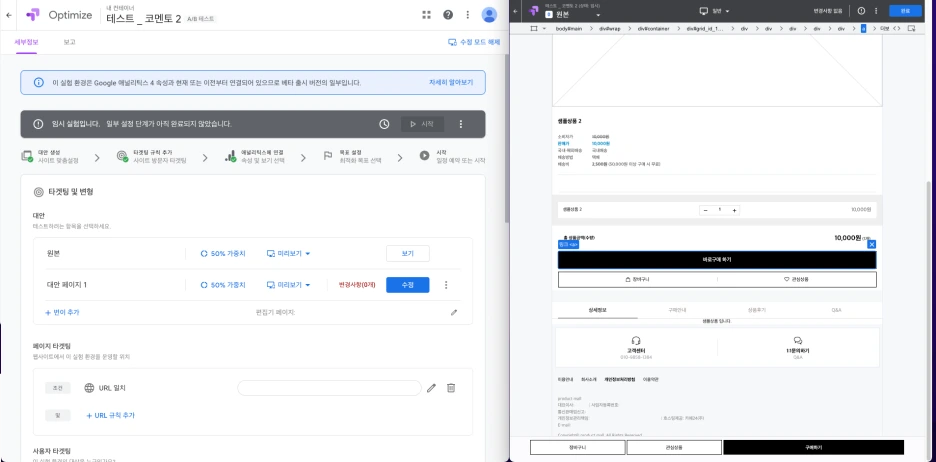
Task: Select the 타겟팅 규칙 추가 step
Action: point(152,156)
